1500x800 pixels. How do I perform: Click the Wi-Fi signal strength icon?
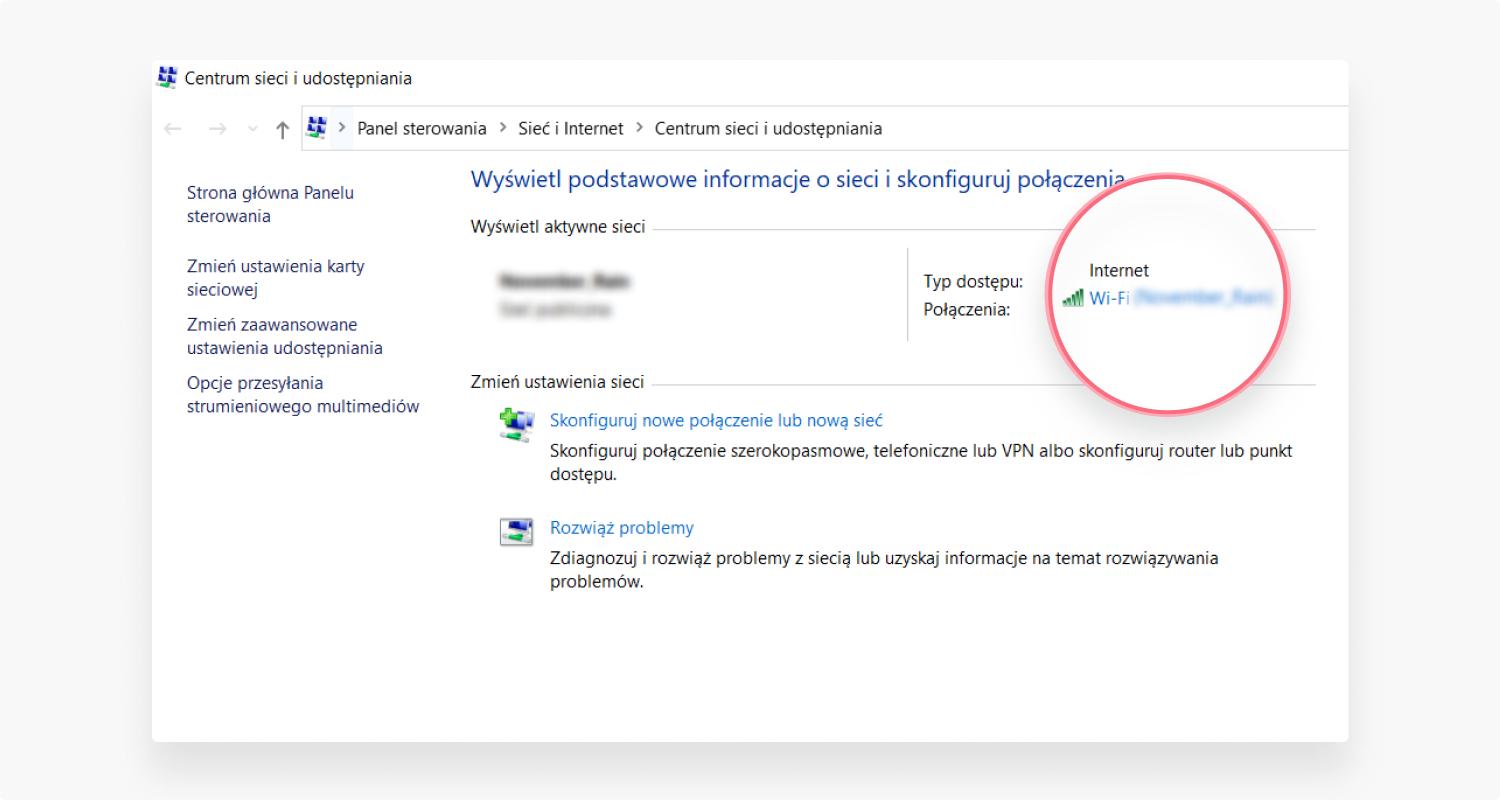1073,298
